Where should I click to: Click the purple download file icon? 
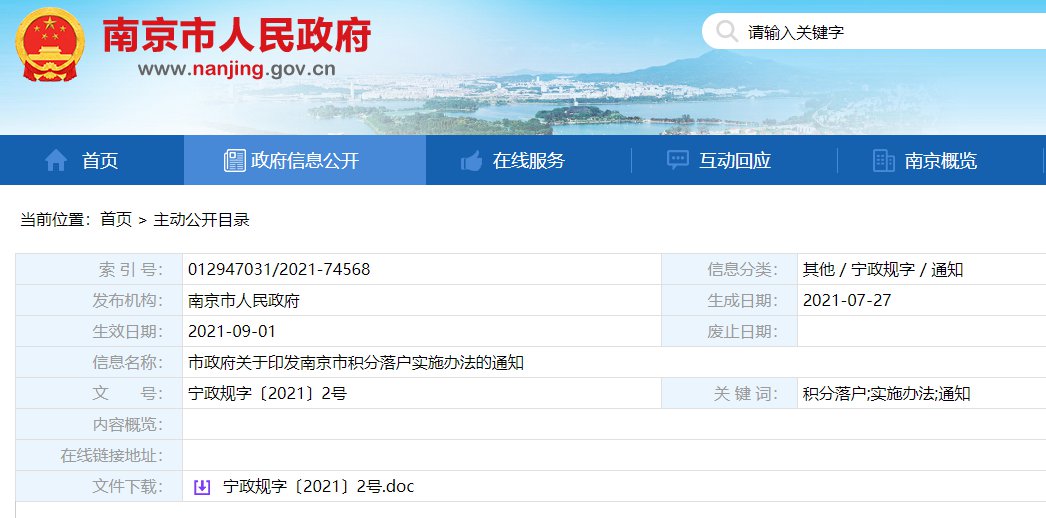click(x=201, y=487)
